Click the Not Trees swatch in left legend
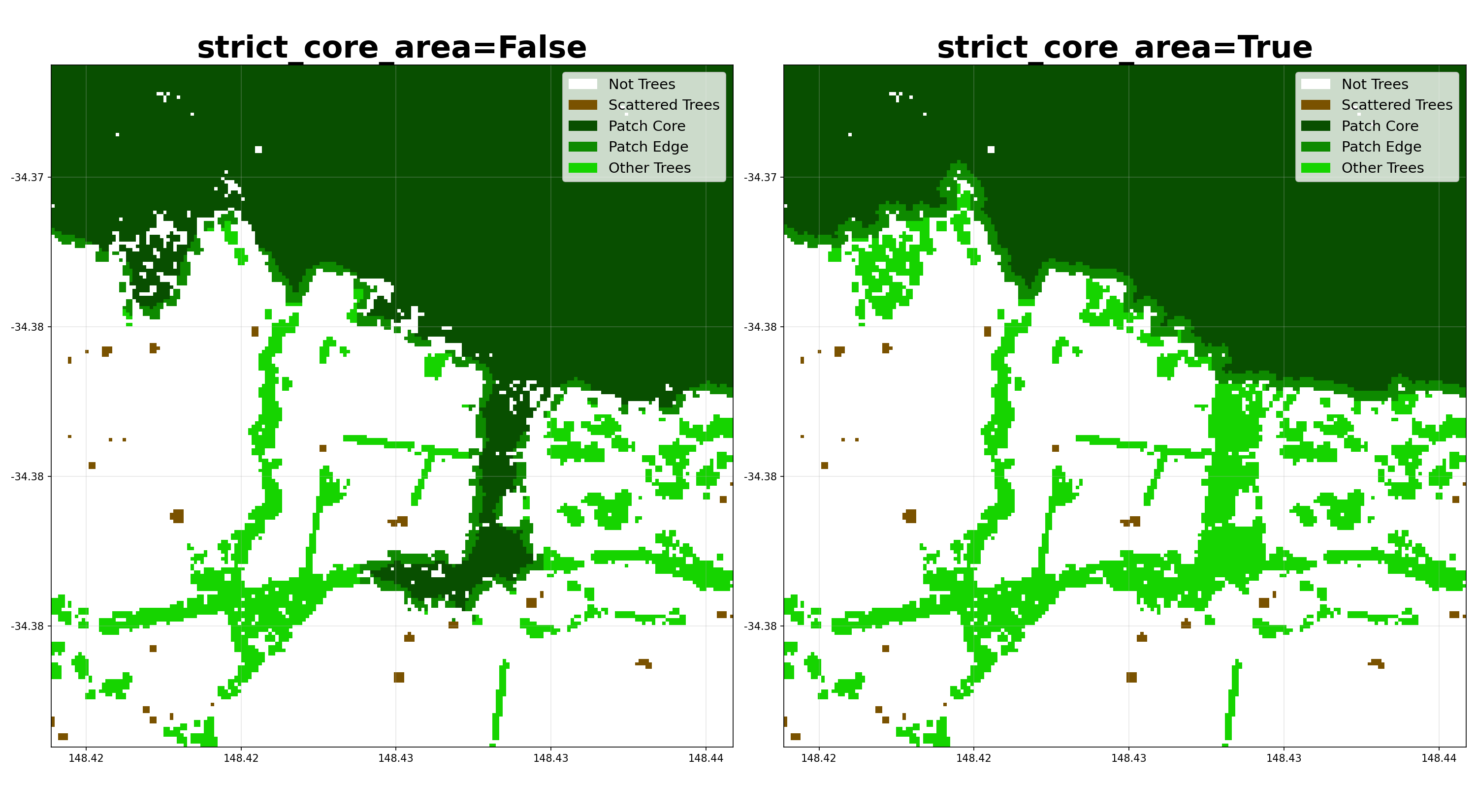This screenshot has width=1477, height=812. 582,84
